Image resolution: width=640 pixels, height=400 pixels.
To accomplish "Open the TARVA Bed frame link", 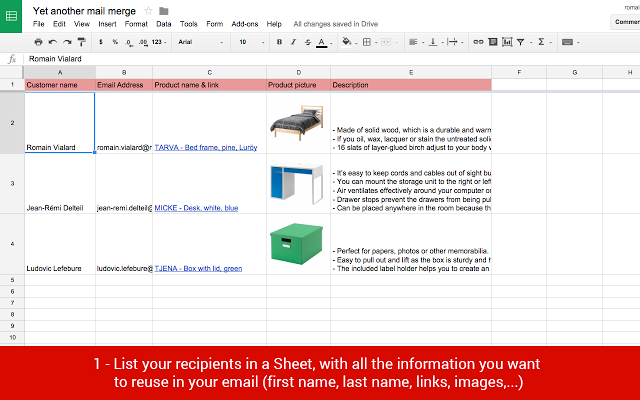I will [x=206, y=147].
